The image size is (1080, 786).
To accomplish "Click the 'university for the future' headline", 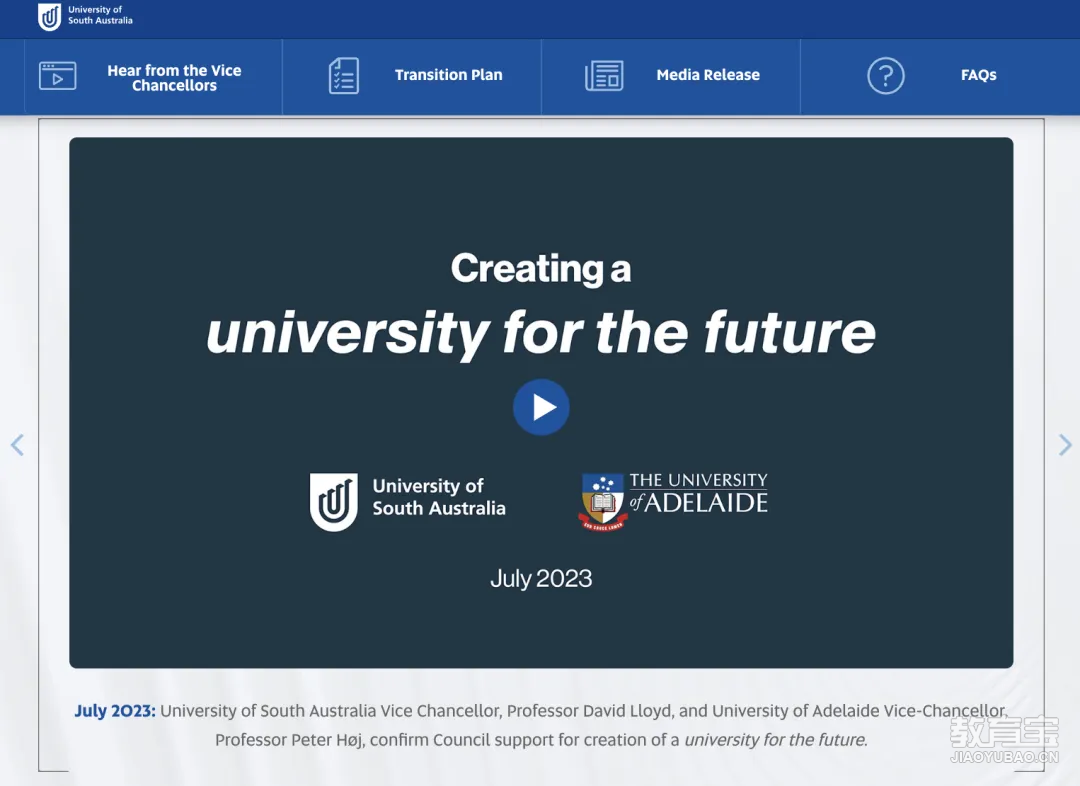I will (541, 333).
